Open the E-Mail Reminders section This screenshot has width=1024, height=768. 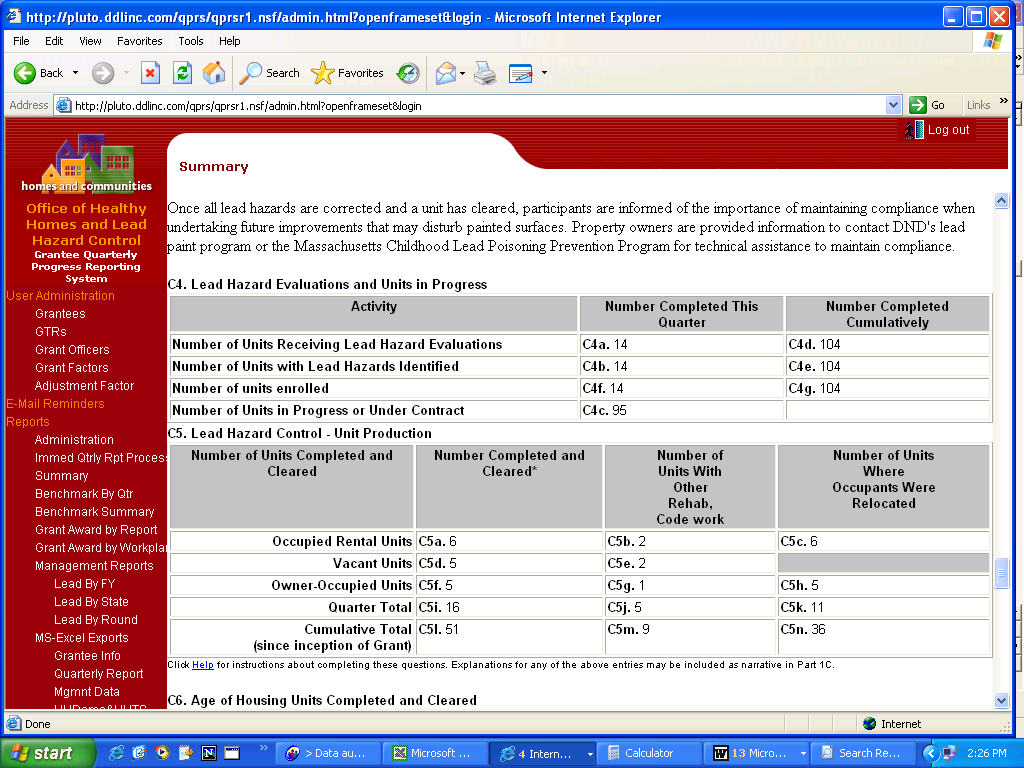pyautogui.click(x=56, y=404)
